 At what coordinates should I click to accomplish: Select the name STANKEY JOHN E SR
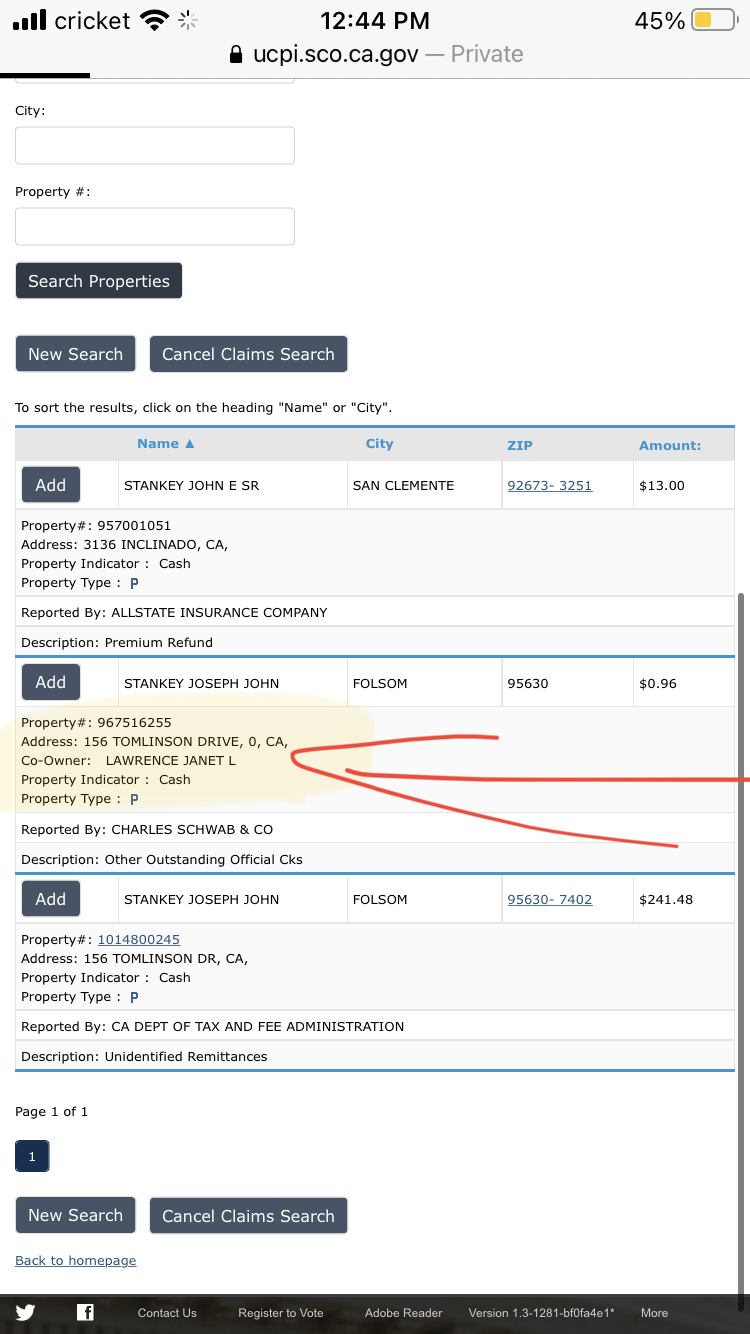191,485
